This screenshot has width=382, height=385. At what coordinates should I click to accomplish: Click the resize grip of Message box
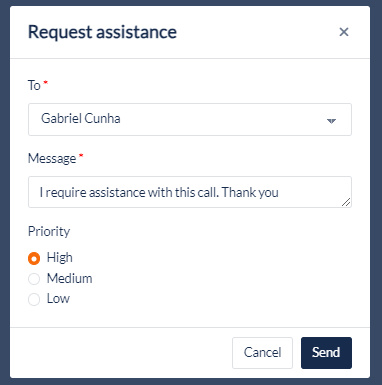click(346, 202)
